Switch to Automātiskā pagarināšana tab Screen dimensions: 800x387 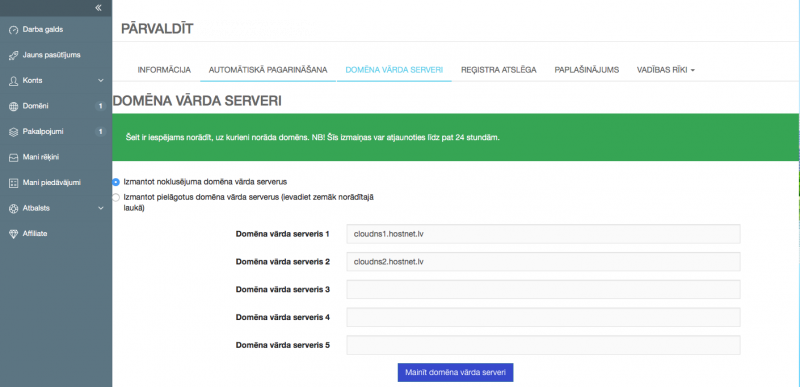coord(268,70)
